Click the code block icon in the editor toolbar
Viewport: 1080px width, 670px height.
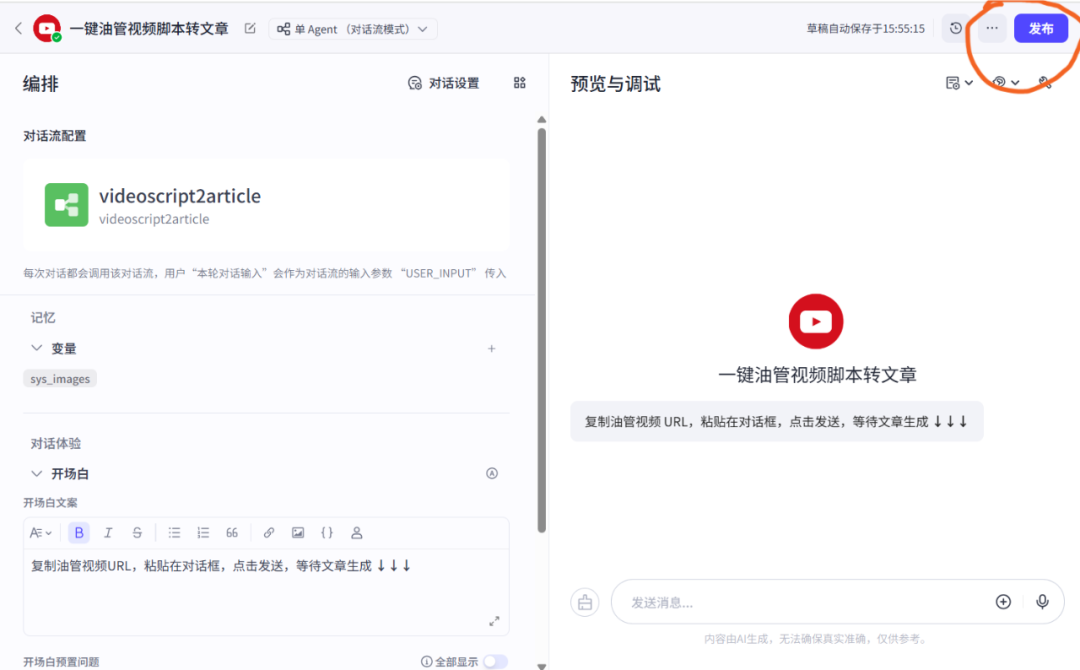[327, 532]
